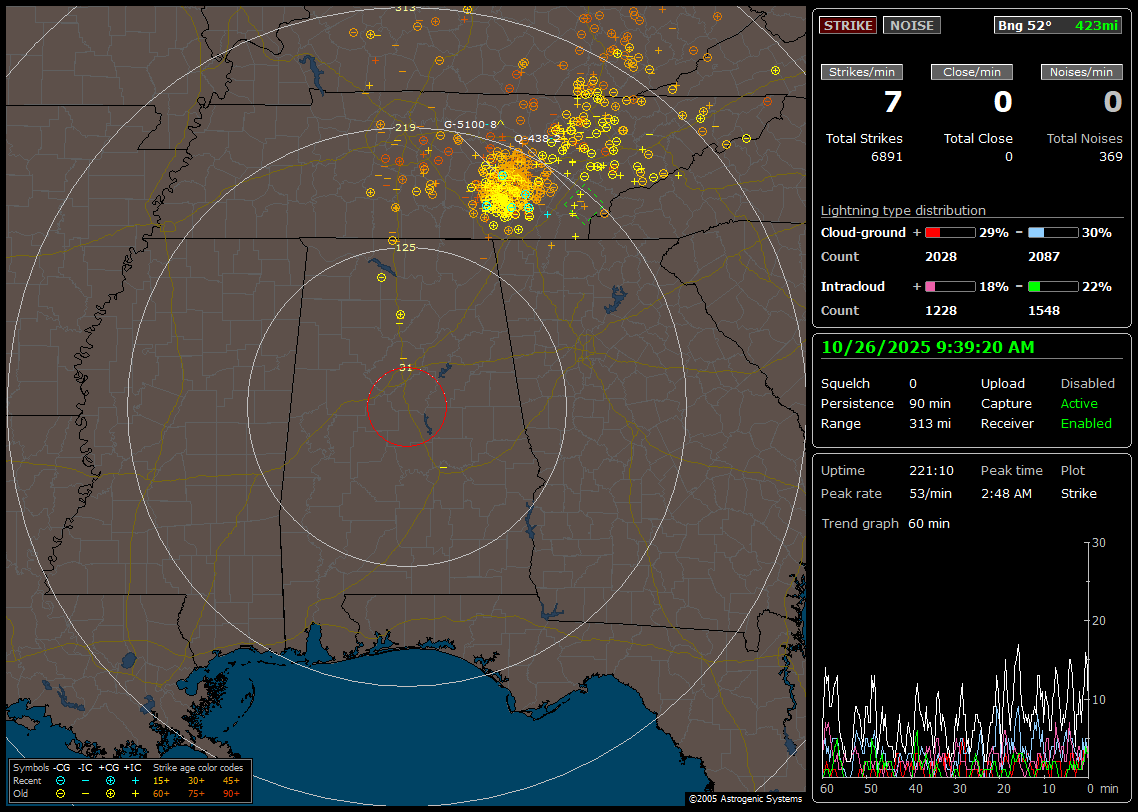
Task: Select the G-5100-8 storm cell label
Action: click(470, 124)
